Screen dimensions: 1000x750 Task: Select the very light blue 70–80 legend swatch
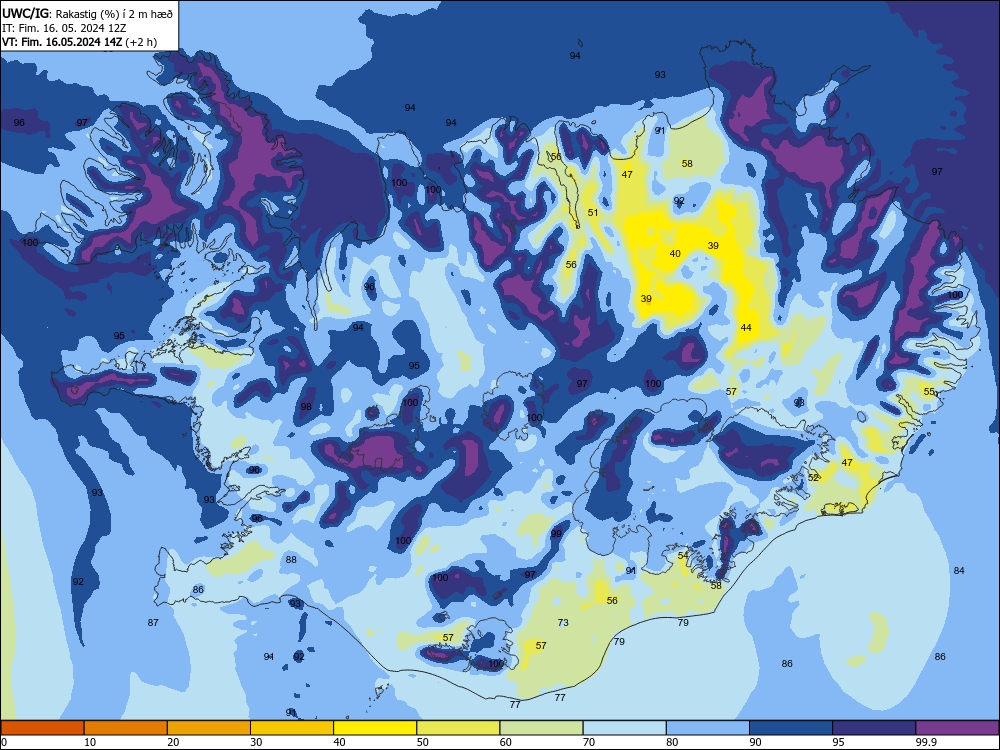click(624, 728)
